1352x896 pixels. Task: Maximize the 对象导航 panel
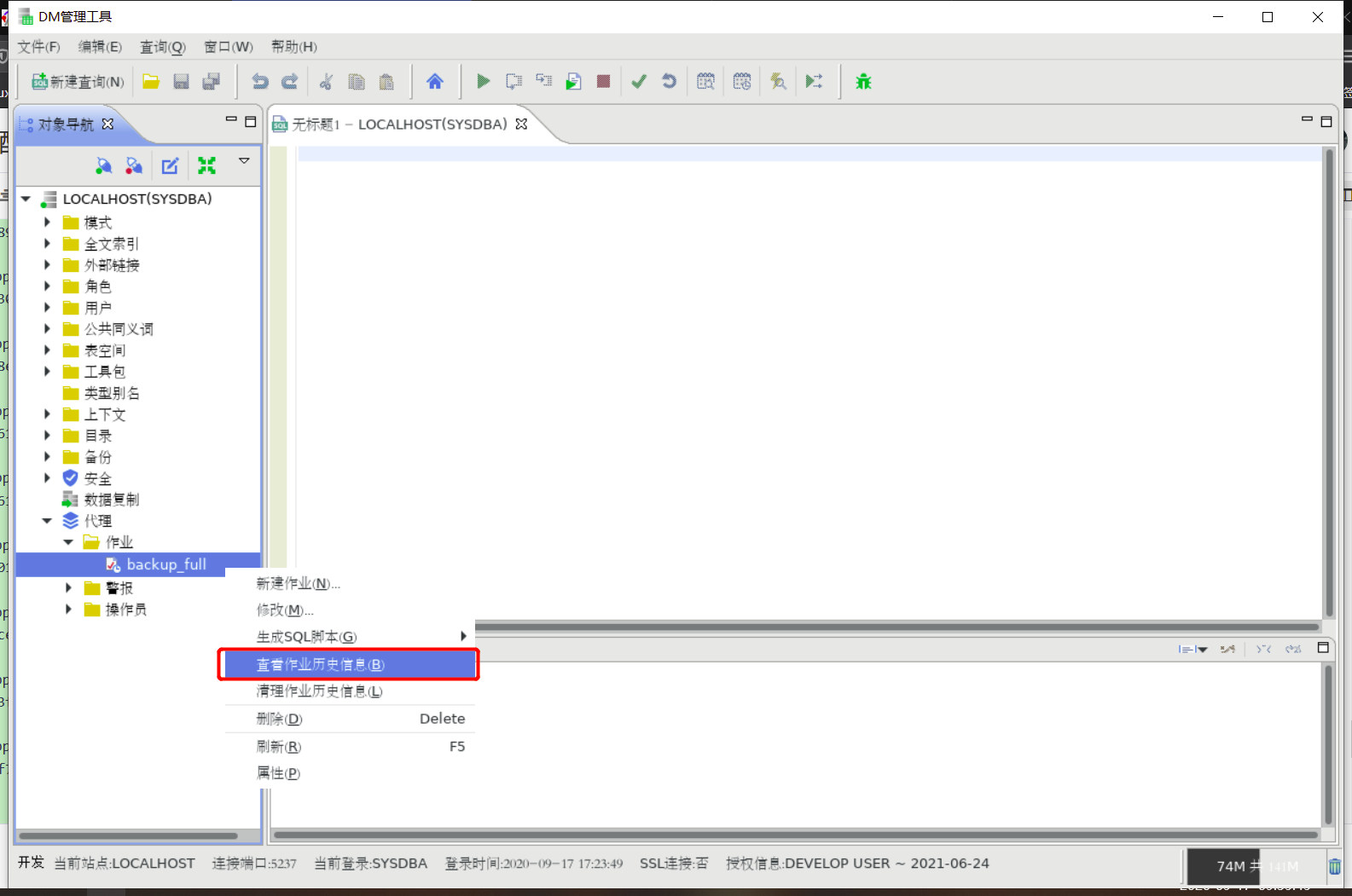(x=251, y=122)
